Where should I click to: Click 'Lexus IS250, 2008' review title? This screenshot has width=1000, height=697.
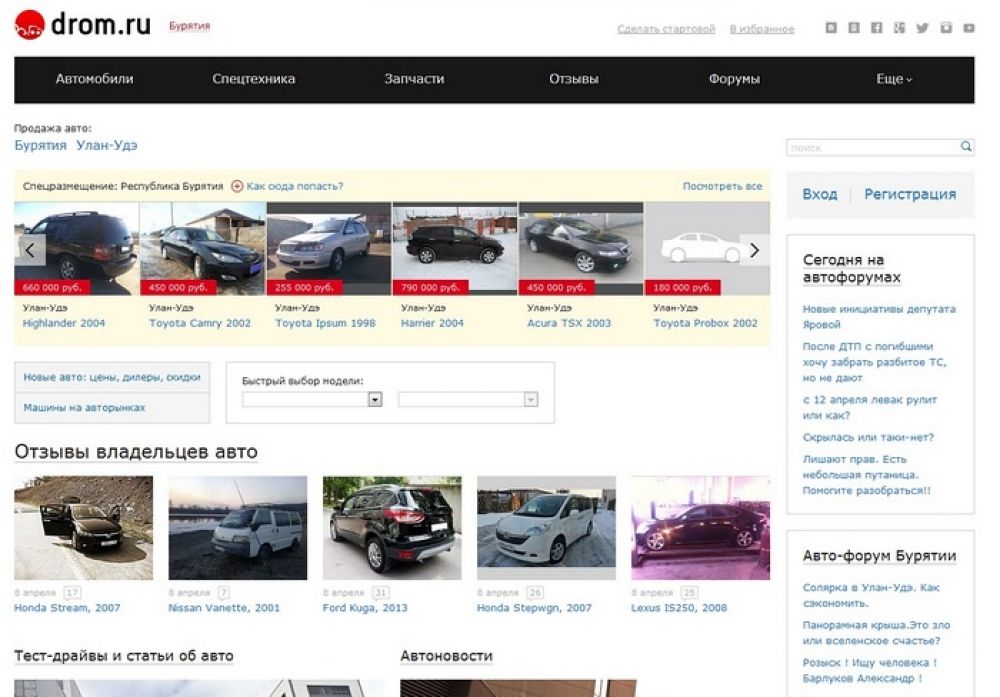[x=679, y=608]
